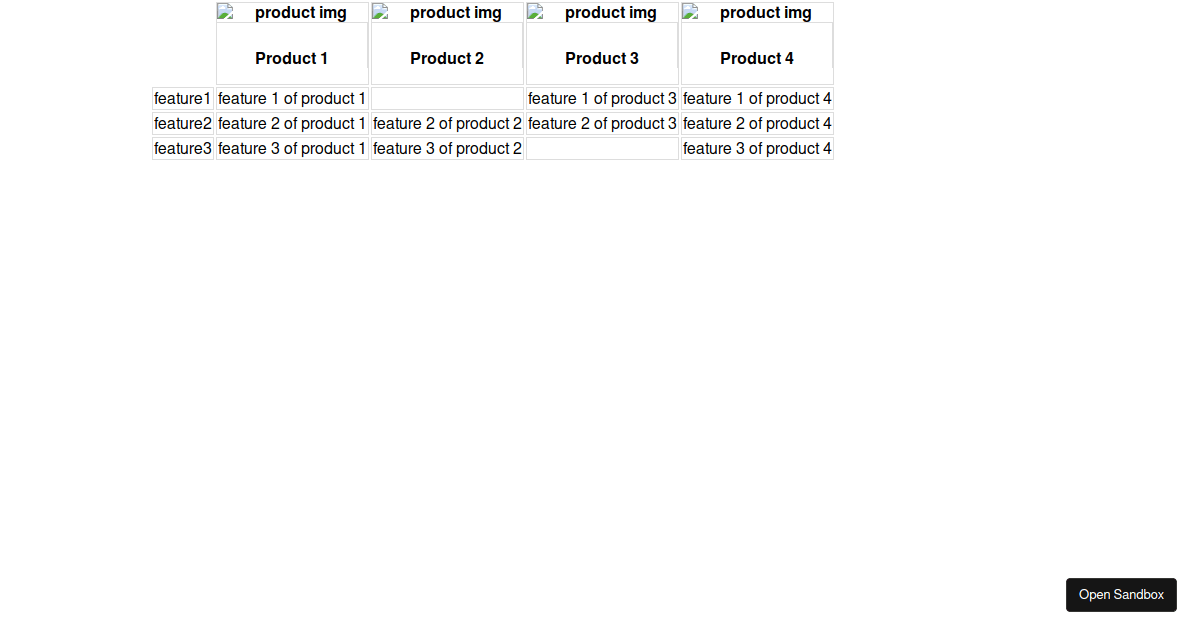Click the empty cell in Product 3 row feature3
Viewport: 1200px width, 630px height.
coord(601,148)
